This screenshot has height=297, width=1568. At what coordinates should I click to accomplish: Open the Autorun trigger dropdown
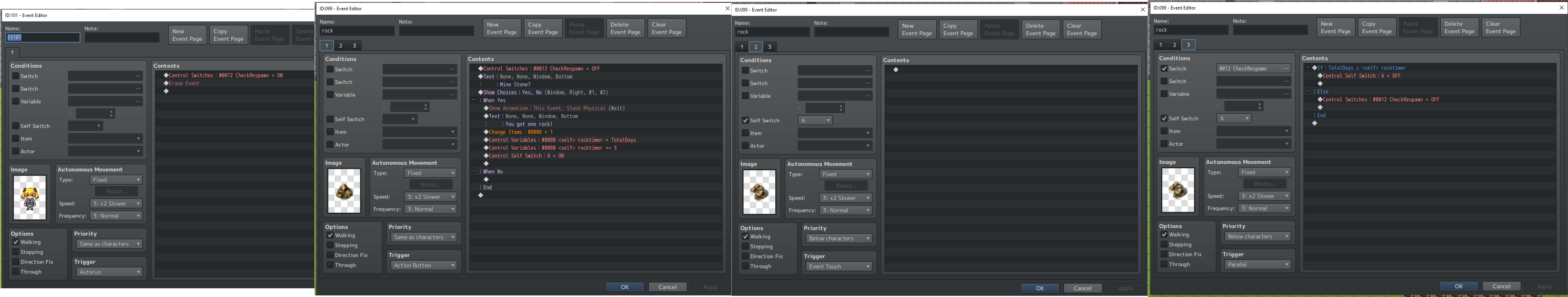[109, 272]
